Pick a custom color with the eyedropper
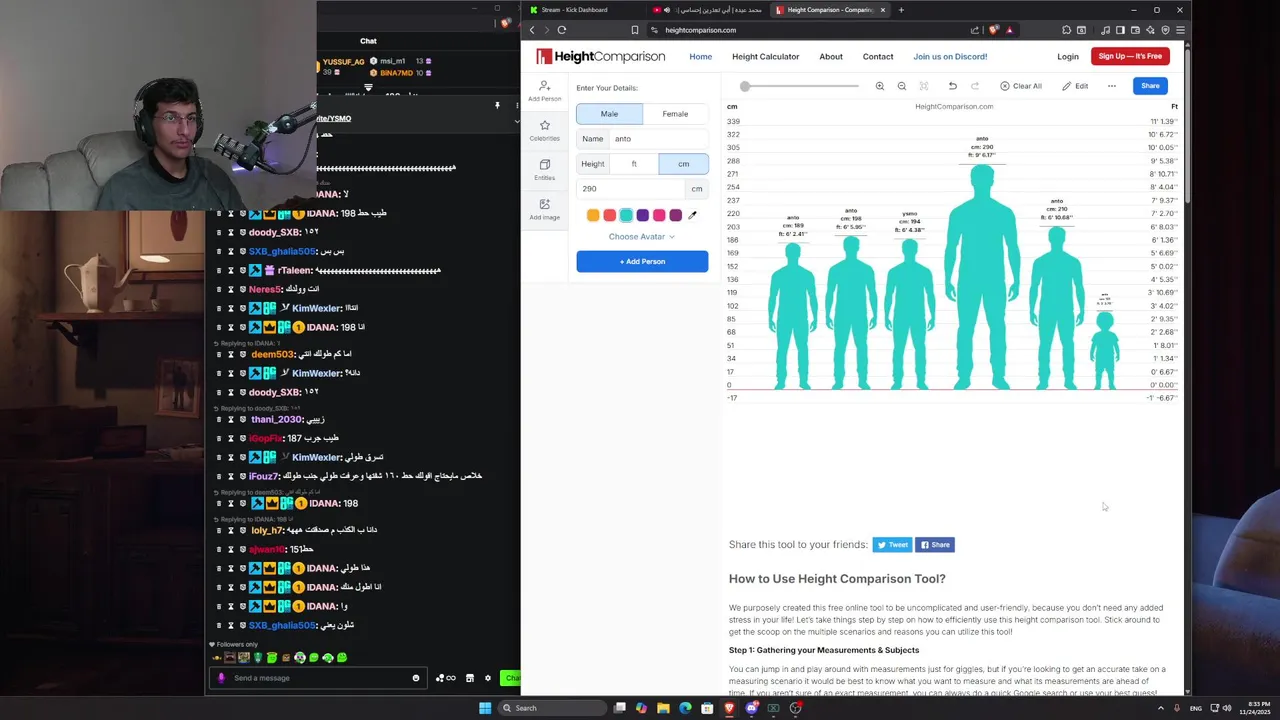1280x720 pixels. [x=692, y=215]
